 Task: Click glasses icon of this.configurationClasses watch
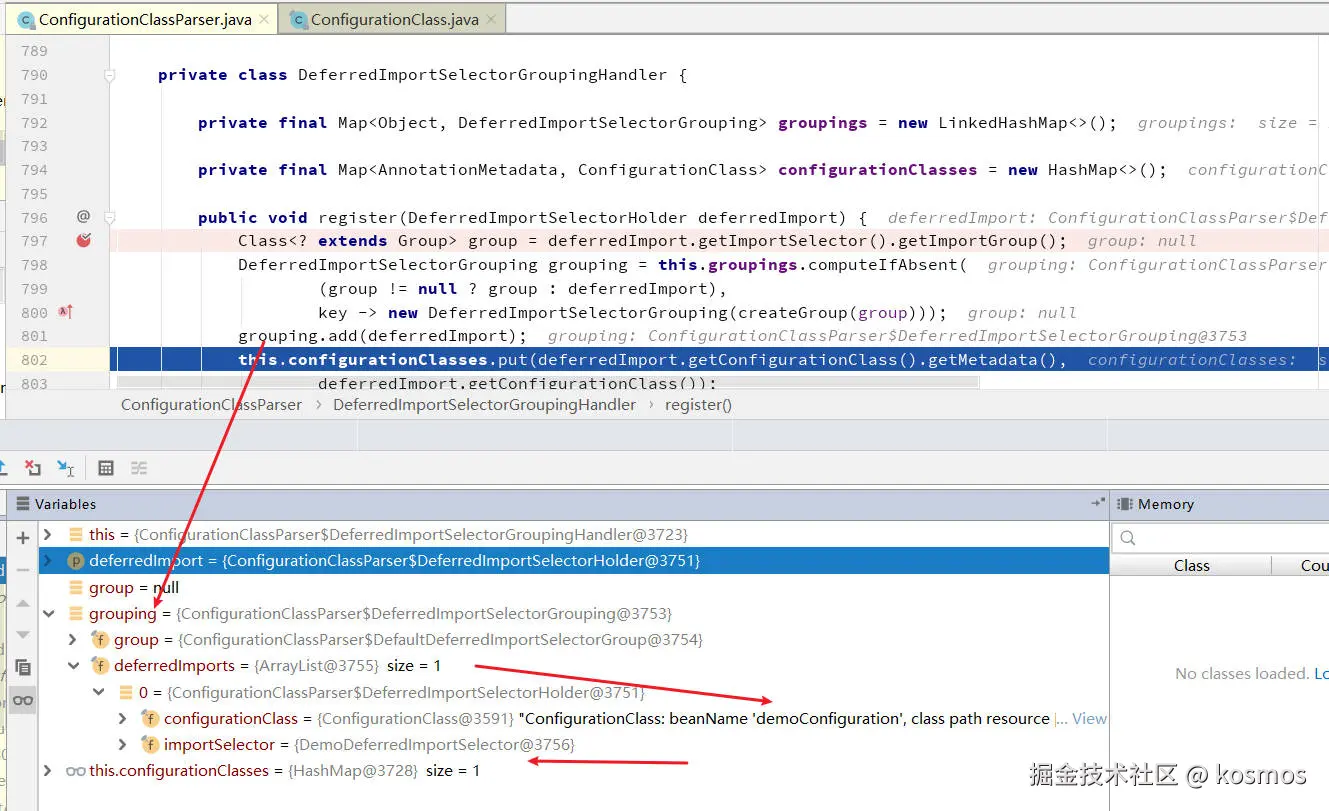point(75,771)
